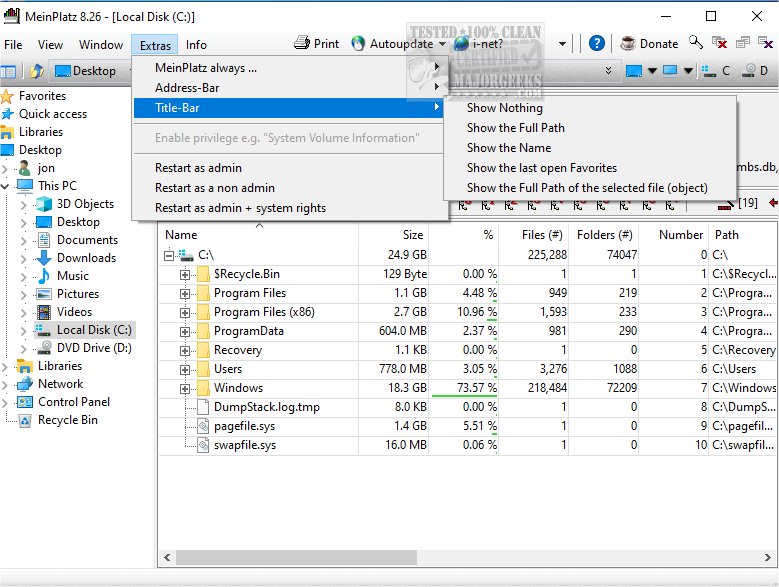Open the File menu

(x=13, y=45)
